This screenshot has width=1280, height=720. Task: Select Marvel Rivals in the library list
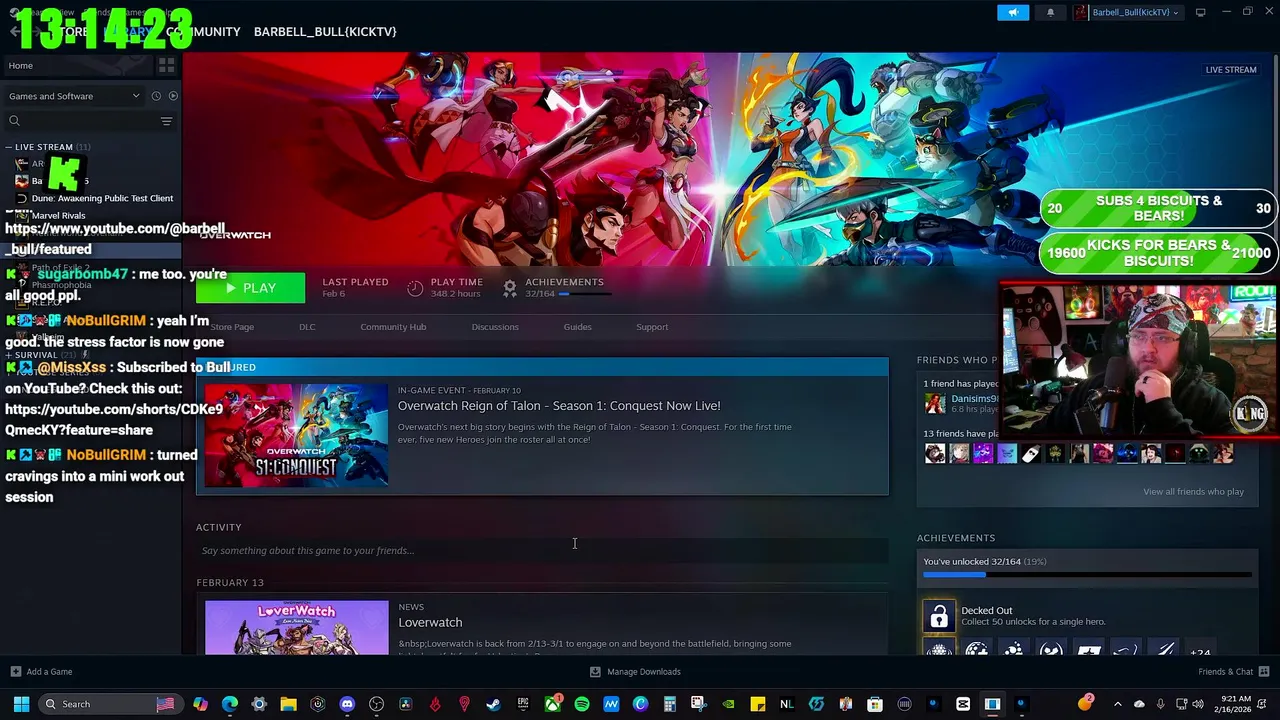[58, 215]
